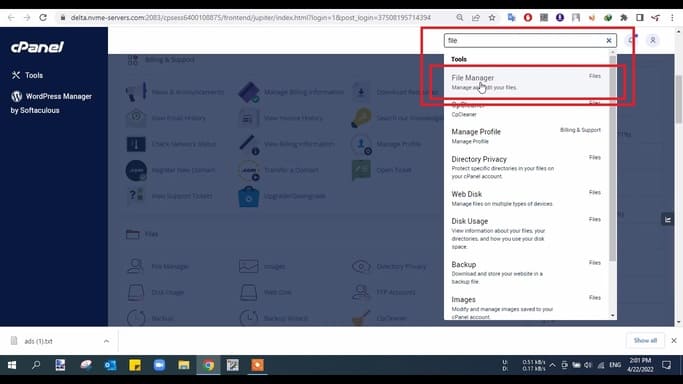Click the cPanel logo
Viewport: 683px width, 384px height.
point(37,47)
